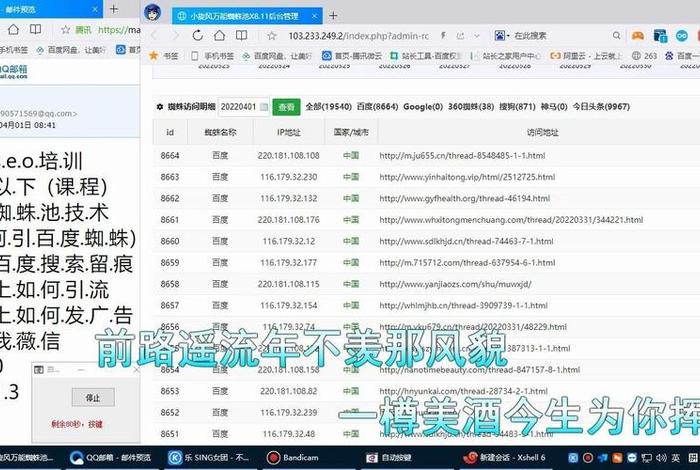This screenshot has height=470, width=700.
Task: Click the IP地址 column header
Action: (x=288, y=133)
